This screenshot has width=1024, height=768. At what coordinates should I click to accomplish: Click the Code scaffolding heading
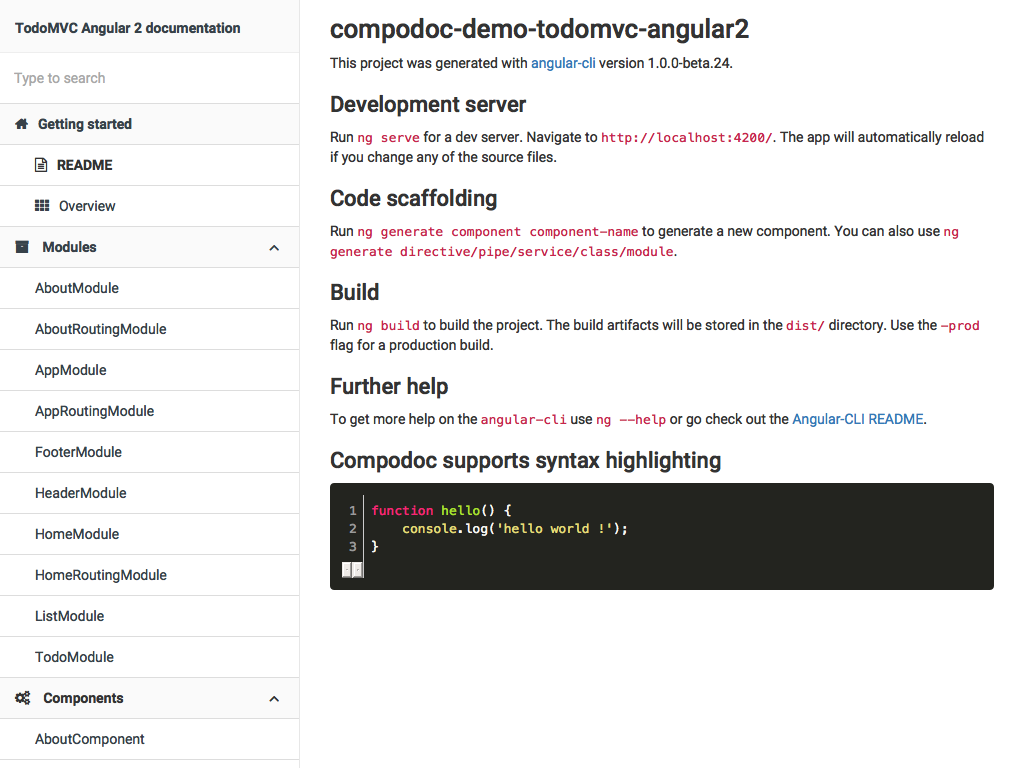coord(413,199)
